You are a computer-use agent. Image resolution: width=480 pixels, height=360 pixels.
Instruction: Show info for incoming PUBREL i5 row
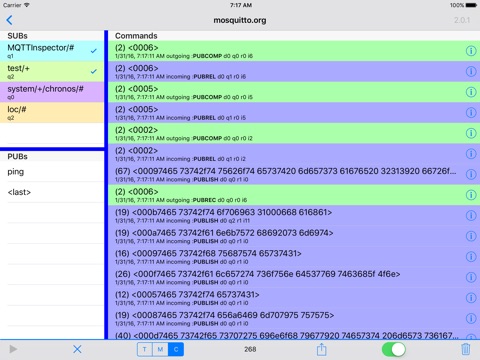[x=471, y=113]
